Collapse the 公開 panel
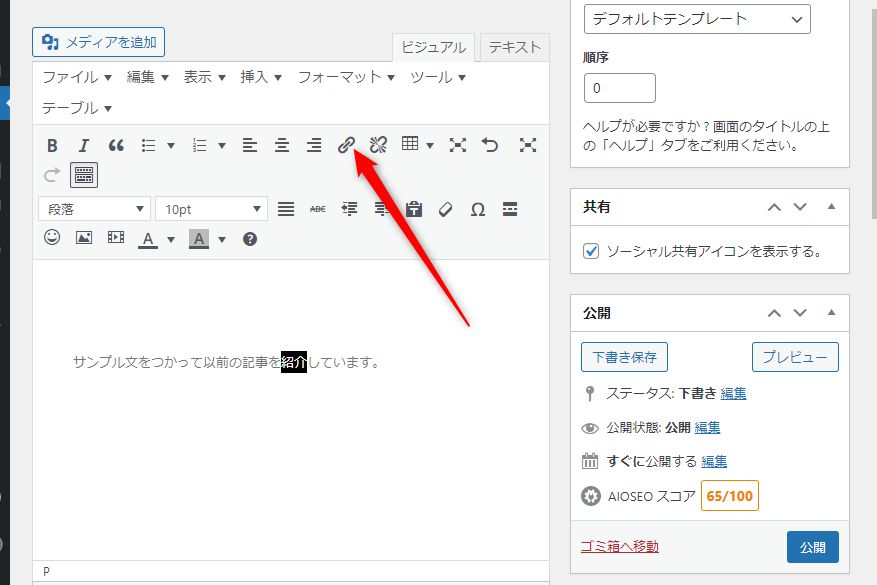Screen dimensions: 877x585 pyautogui.click(x=831, y=313)
